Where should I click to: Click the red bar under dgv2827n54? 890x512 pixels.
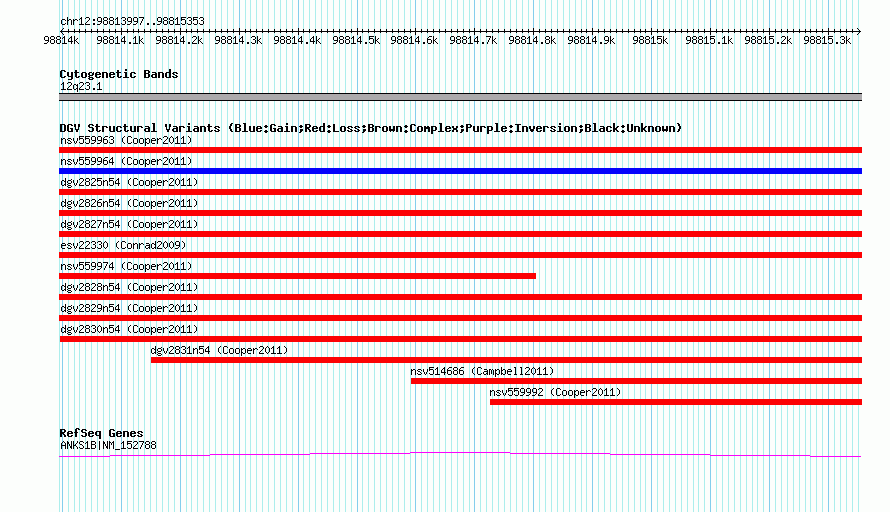460,234
